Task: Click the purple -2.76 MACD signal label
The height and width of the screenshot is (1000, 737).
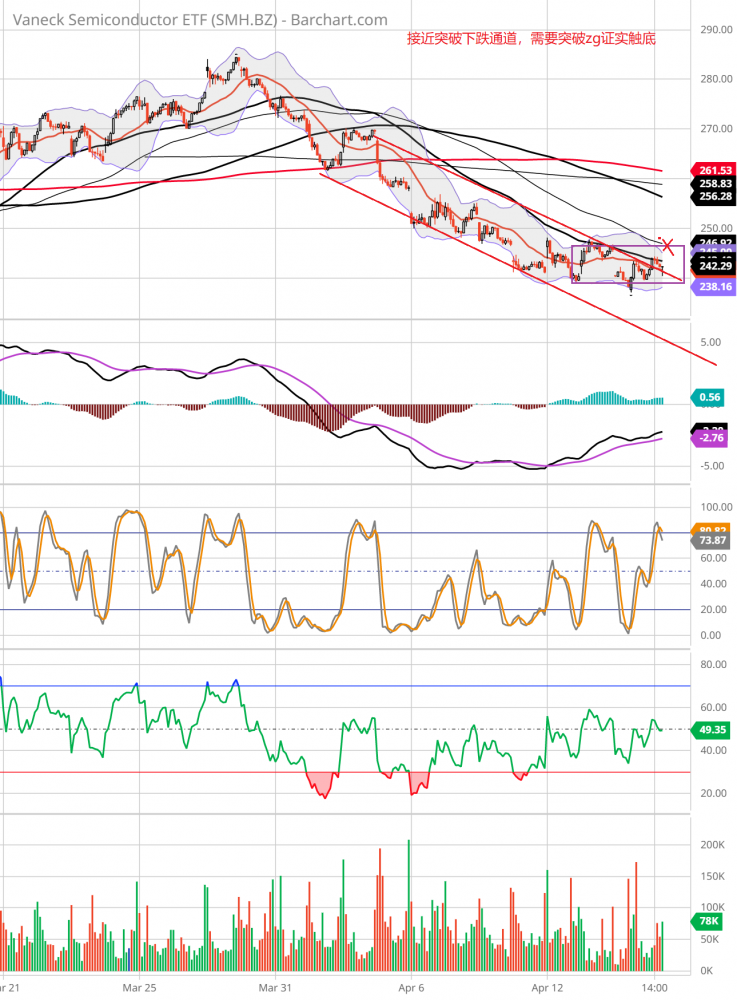Action: 711,438
